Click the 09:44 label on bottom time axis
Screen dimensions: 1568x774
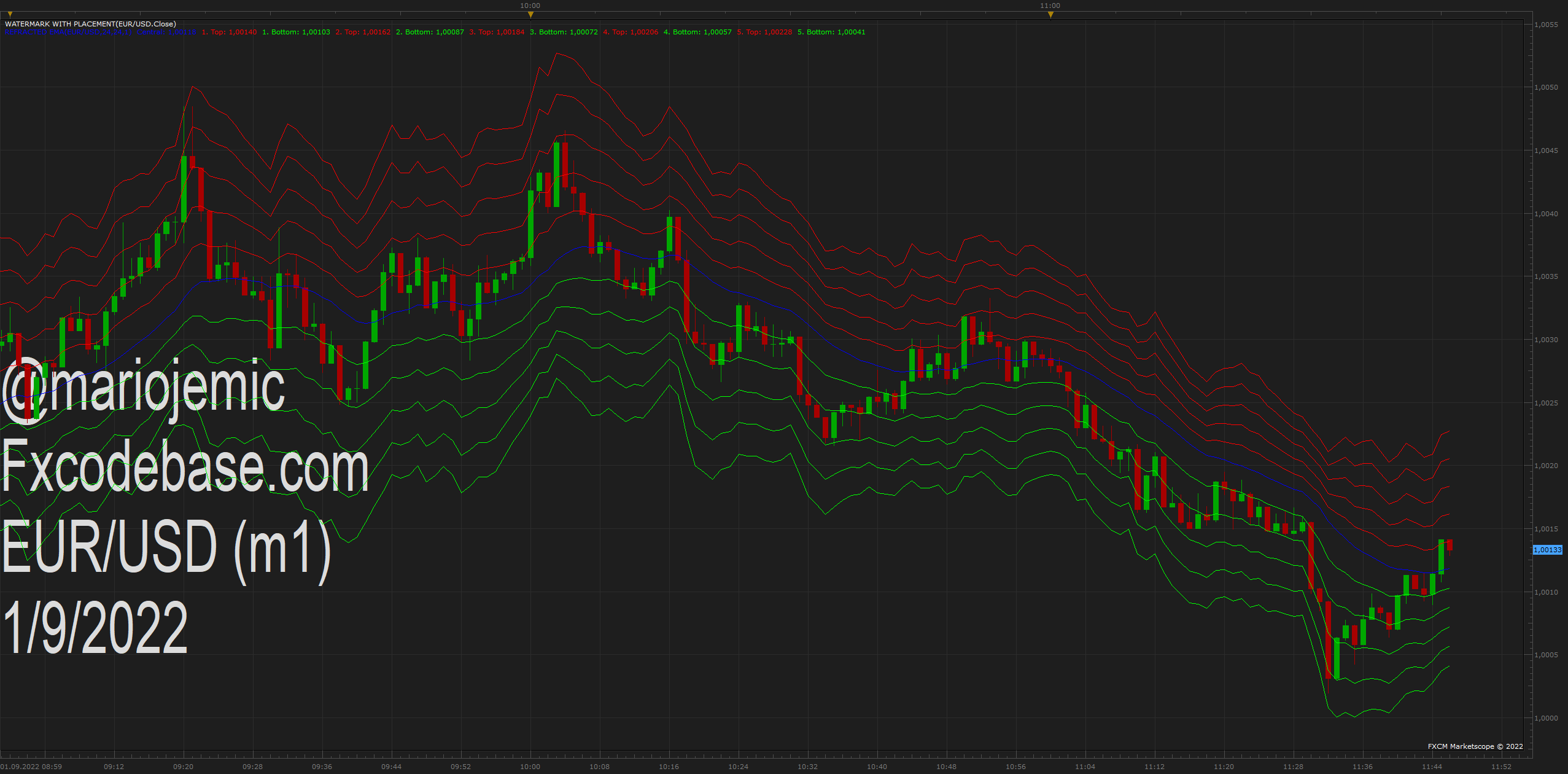[x=391, y=767]
